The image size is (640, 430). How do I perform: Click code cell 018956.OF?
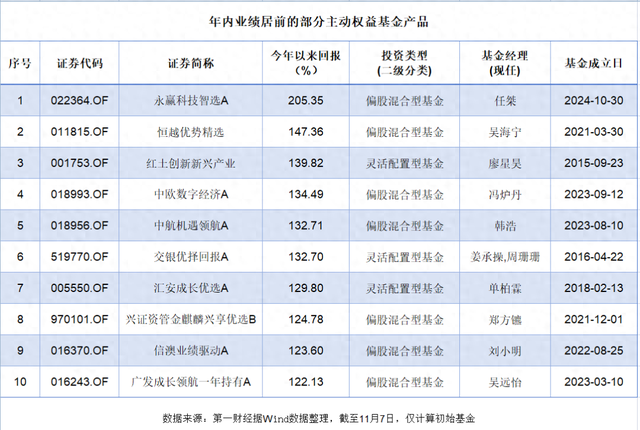coord(80,226)
